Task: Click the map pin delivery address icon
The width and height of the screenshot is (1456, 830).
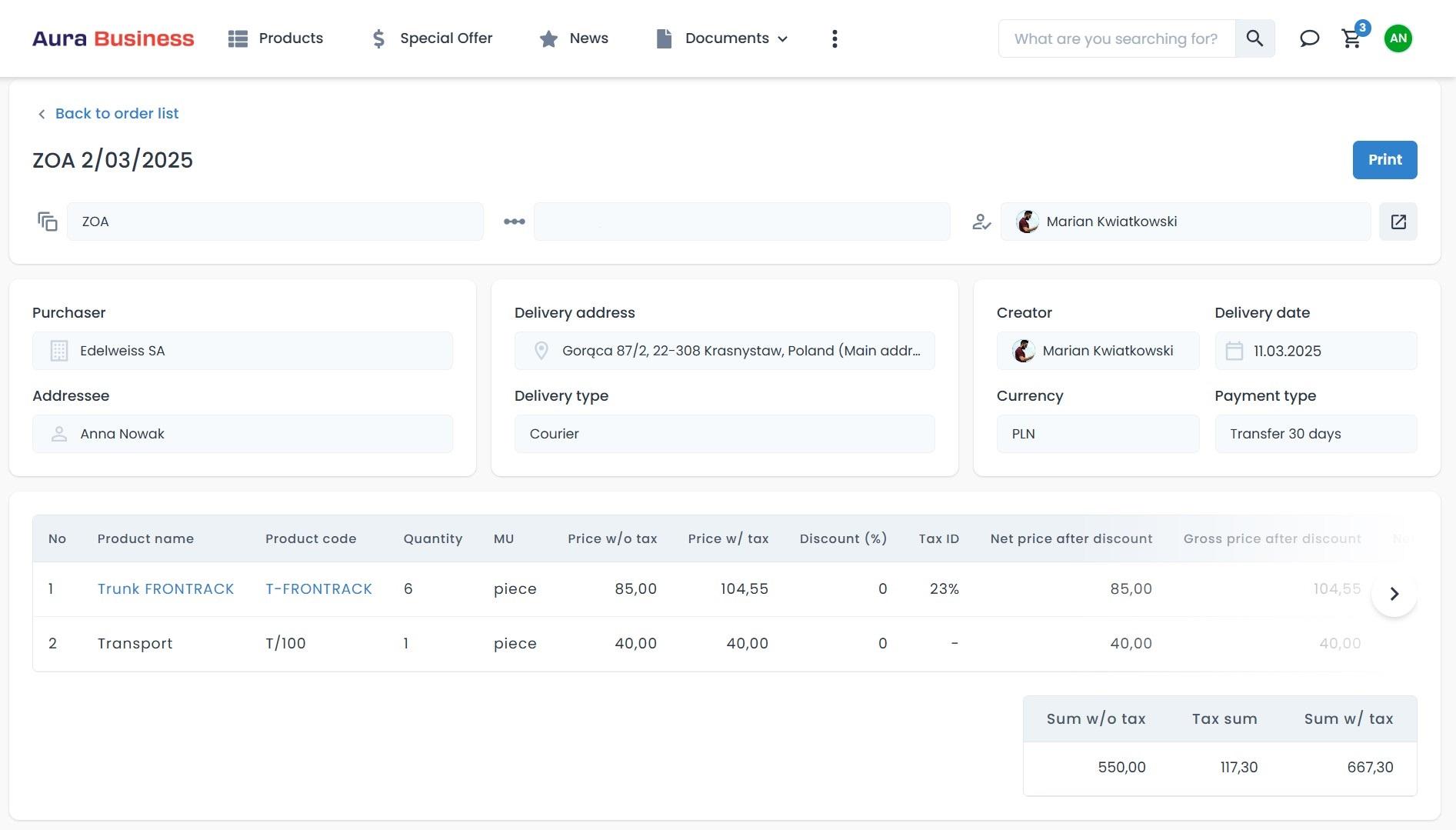Action: click(541, 351)
